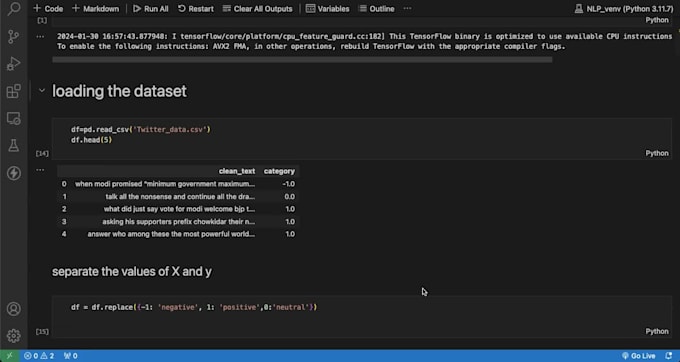The height and width of the screenshot is (362, 680).
Task: Click the horizontal scrollbar under TensorFlow output
Action: (302, 60)
